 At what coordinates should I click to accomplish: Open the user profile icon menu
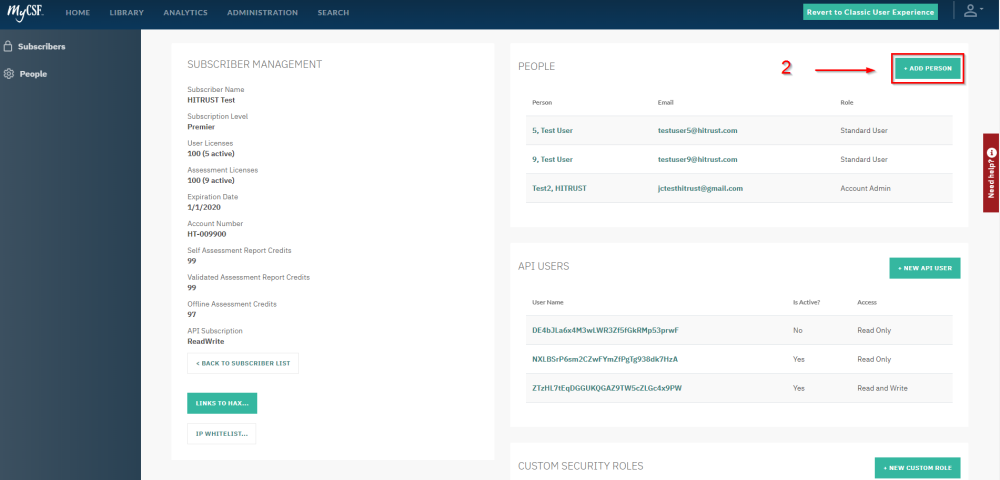970,11
